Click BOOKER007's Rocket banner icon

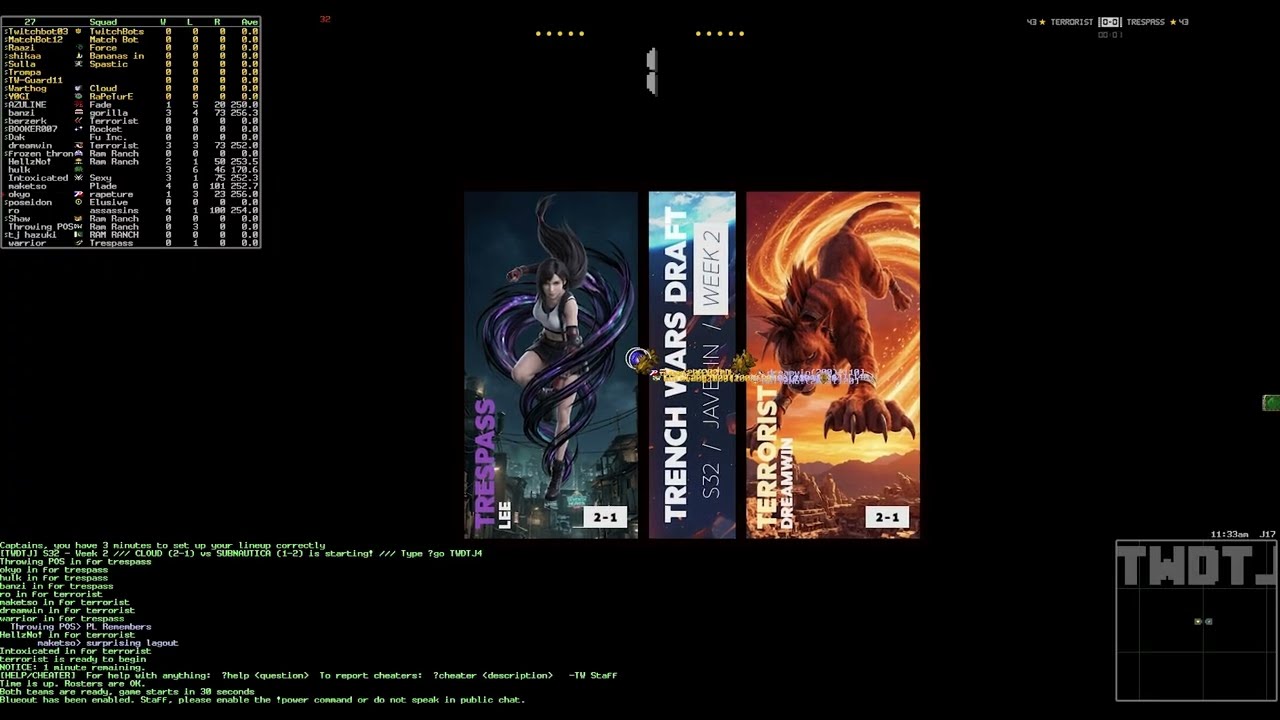coord(78,129)
